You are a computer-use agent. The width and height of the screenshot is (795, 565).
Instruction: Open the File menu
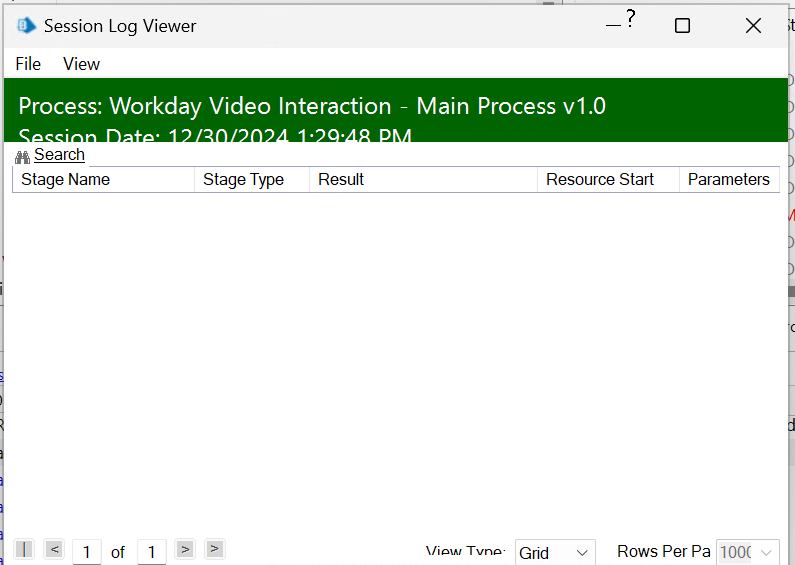[28, 64]
